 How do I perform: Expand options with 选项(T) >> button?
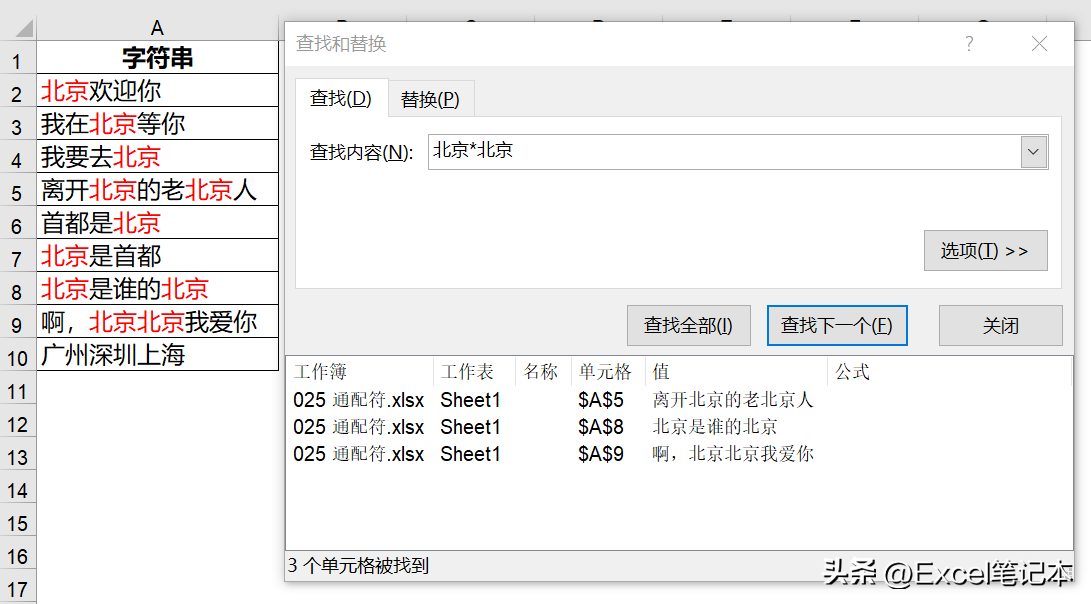tap(985, 251)
